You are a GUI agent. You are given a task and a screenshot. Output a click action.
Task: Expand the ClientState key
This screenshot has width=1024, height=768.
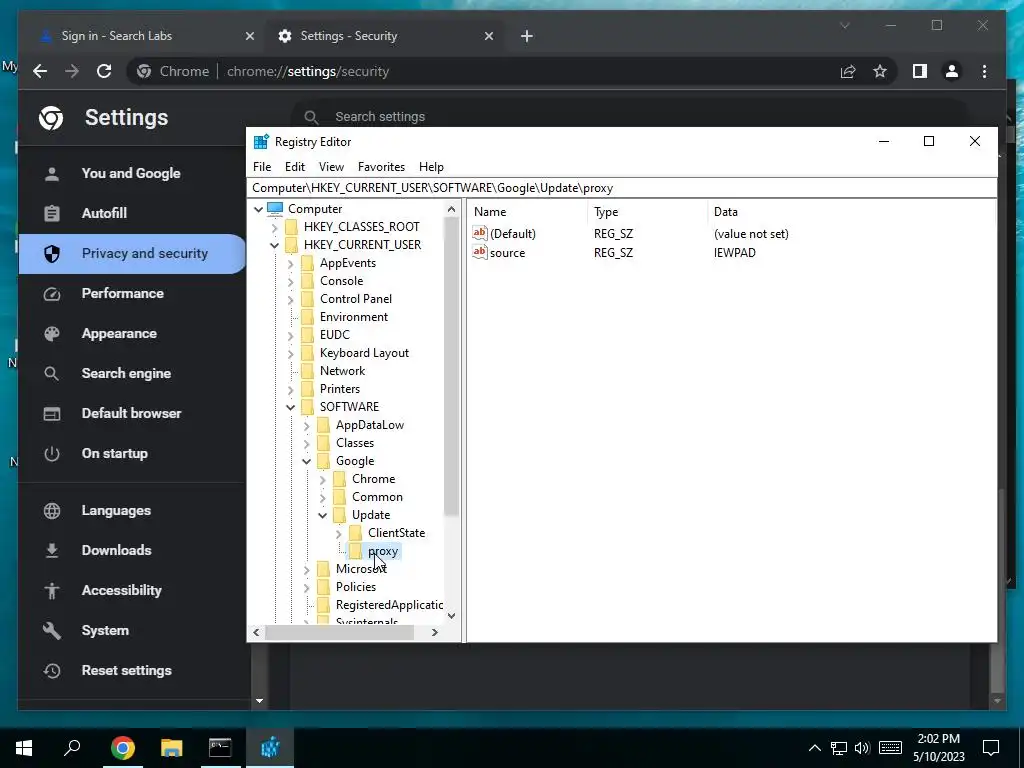click(339, 534)
